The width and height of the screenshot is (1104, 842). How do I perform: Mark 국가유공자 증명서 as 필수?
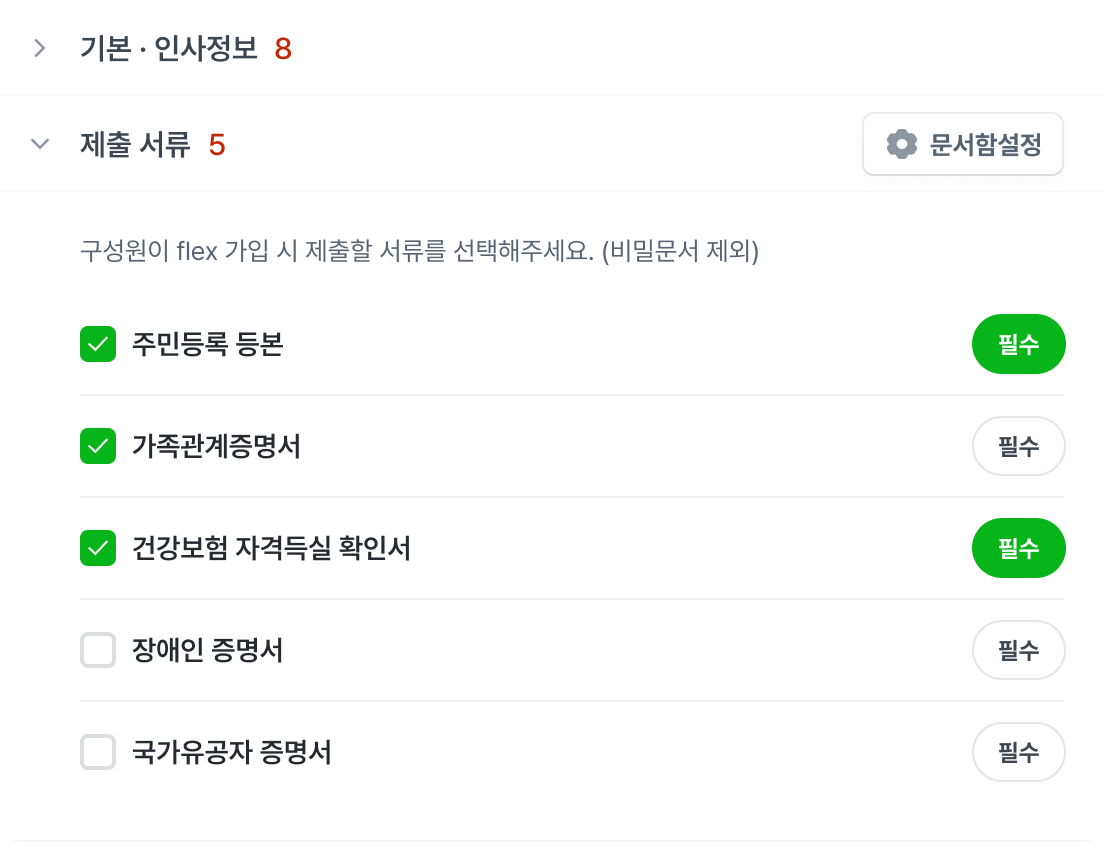[1018, 752]
